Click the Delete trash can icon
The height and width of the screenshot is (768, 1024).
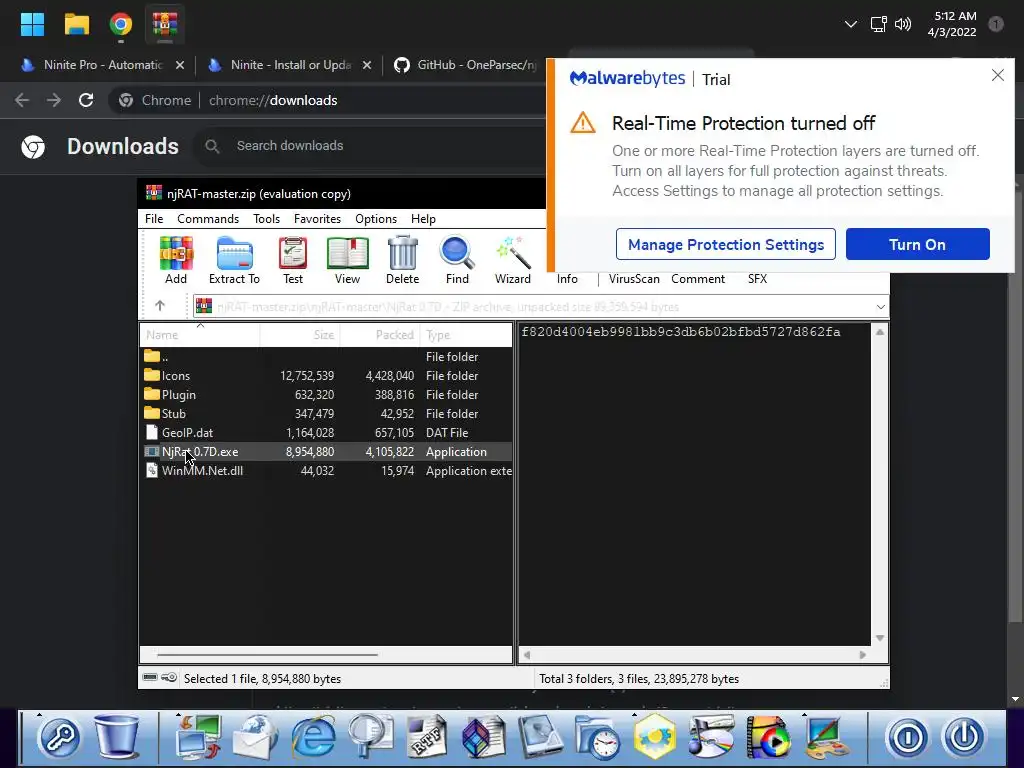(x=402, y=261)
